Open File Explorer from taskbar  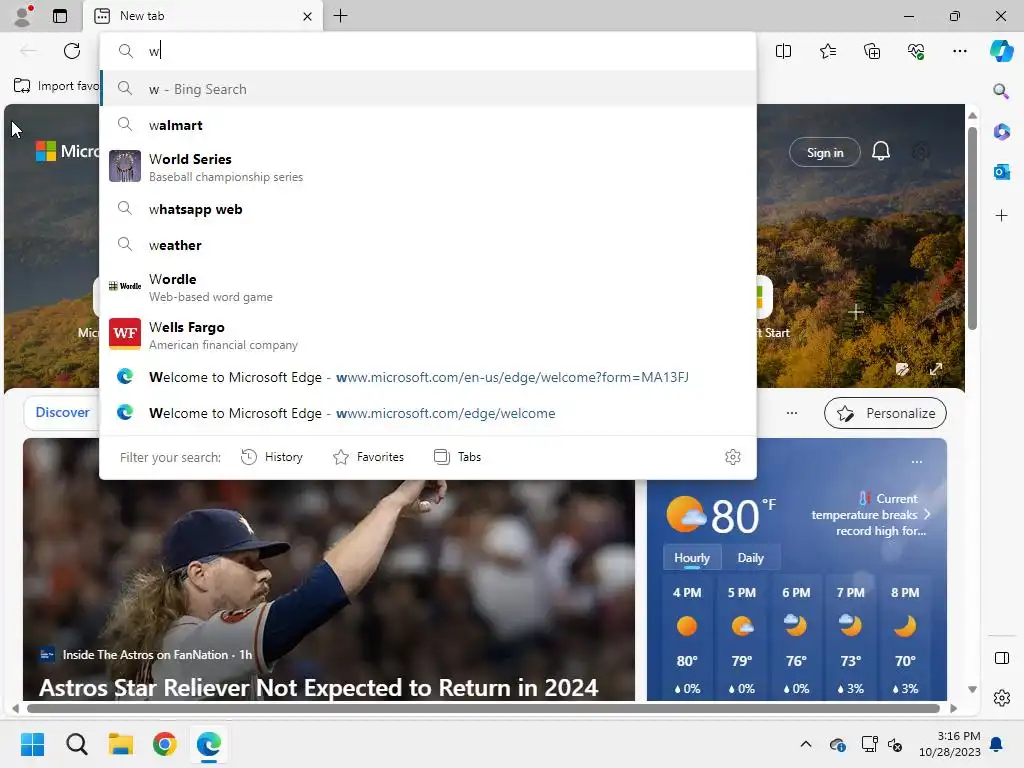point(121,744)
